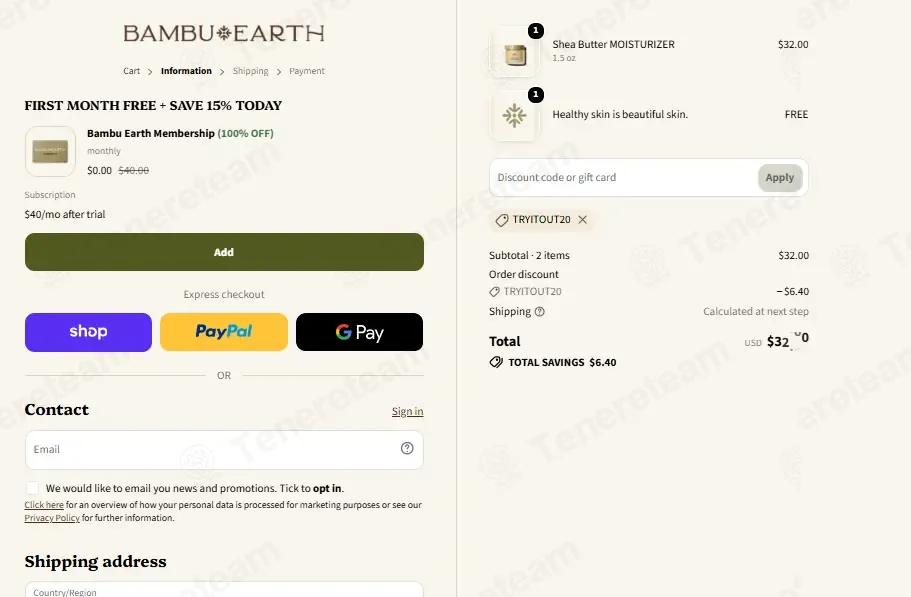Click the Bambu Earth Membership card image
This screenshot has width=911, height=597.
coord(51,152)
